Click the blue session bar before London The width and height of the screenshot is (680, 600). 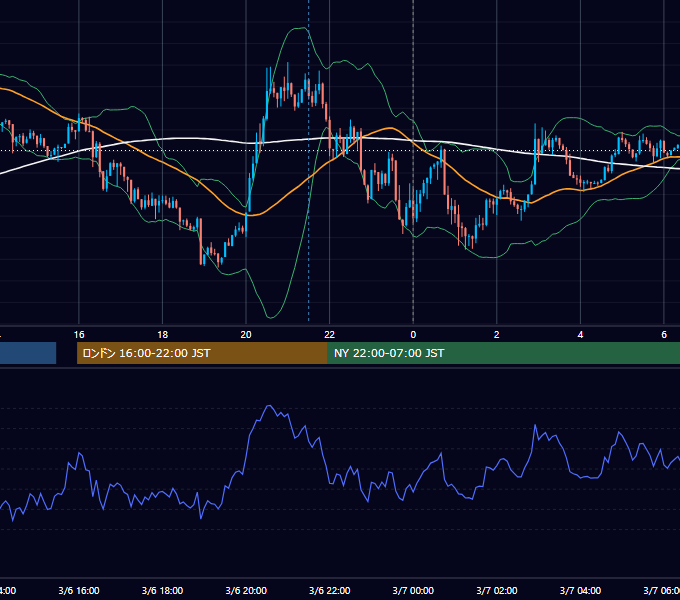[x=28, y=353]
